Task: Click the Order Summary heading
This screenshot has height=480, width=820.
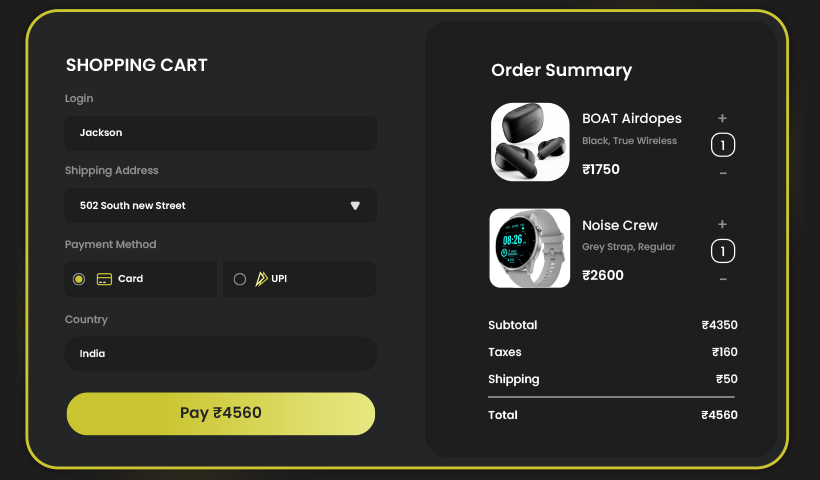Action: pyautogui.click(x=561, y=70)
